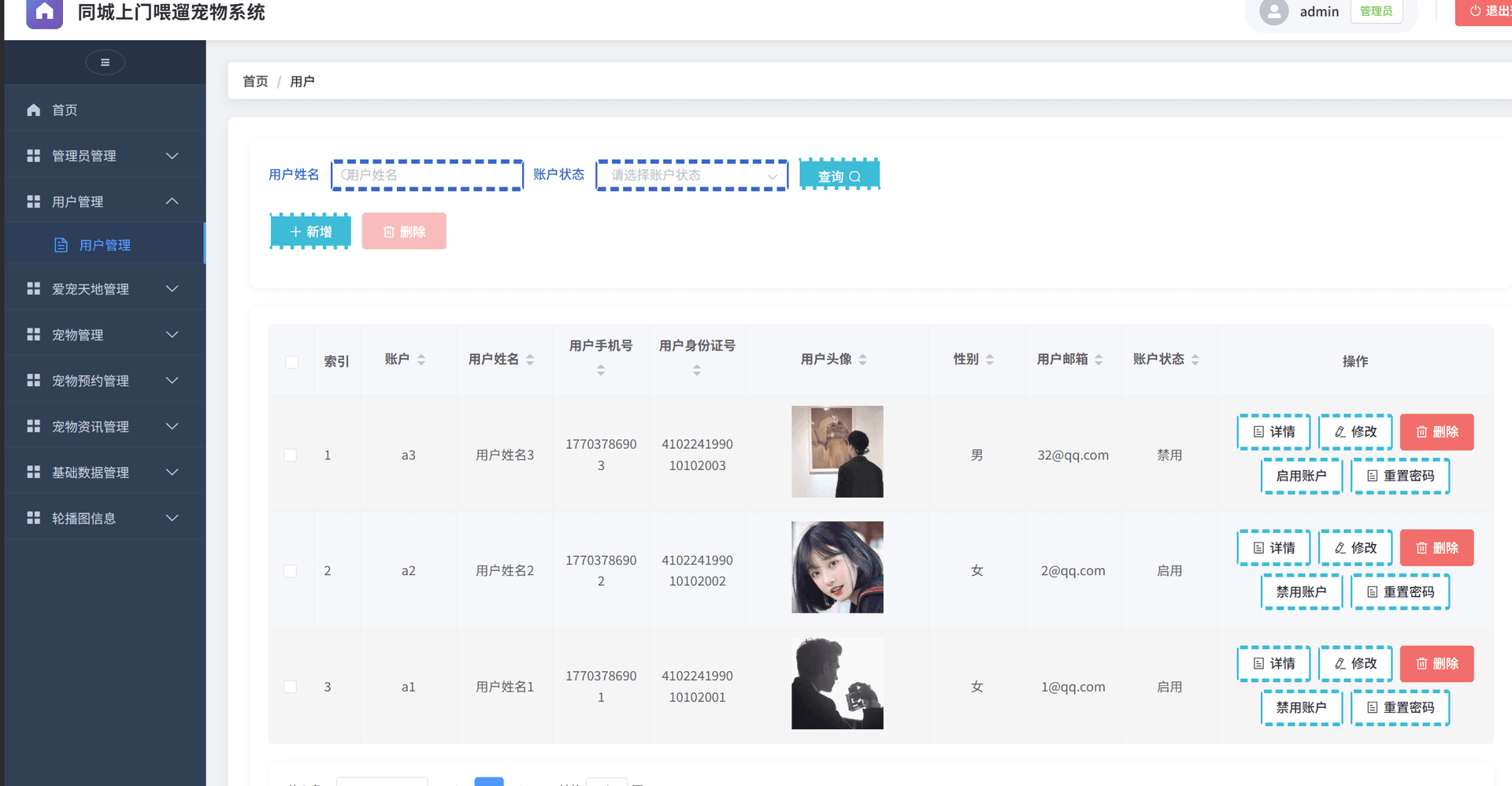Image resolution: width=1512 pixels, height=786 pixels.
Task: Click the 用户姓名 input field
Action: coord(427,175)
